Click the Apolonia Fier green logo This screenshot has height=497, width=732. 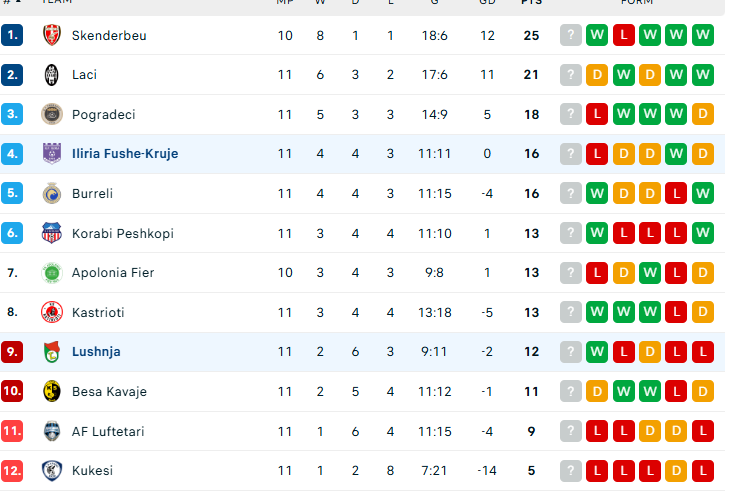(51, 272)
